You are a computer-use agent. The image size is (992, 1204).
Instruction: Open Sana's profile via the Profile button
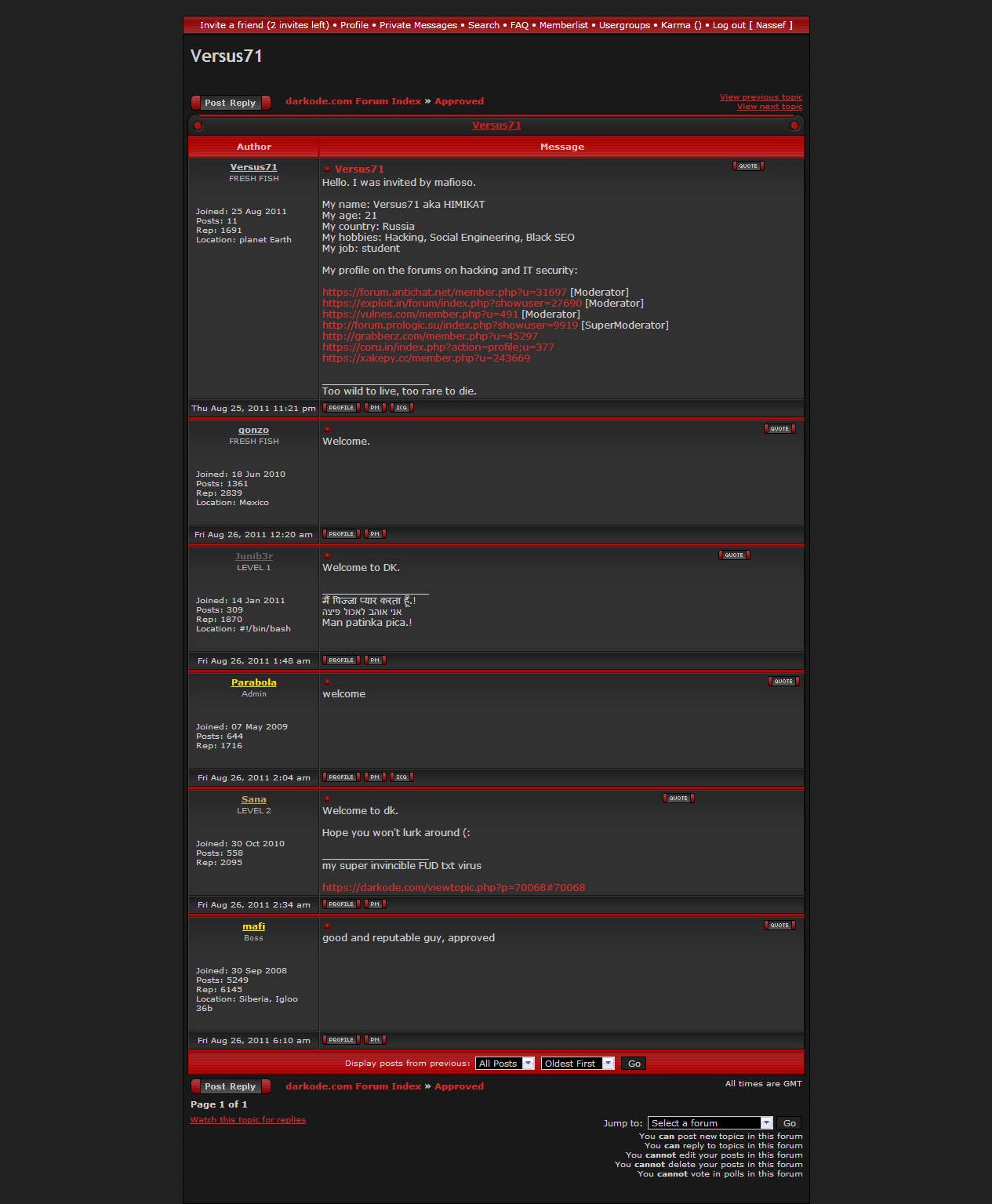pos(341,904)
